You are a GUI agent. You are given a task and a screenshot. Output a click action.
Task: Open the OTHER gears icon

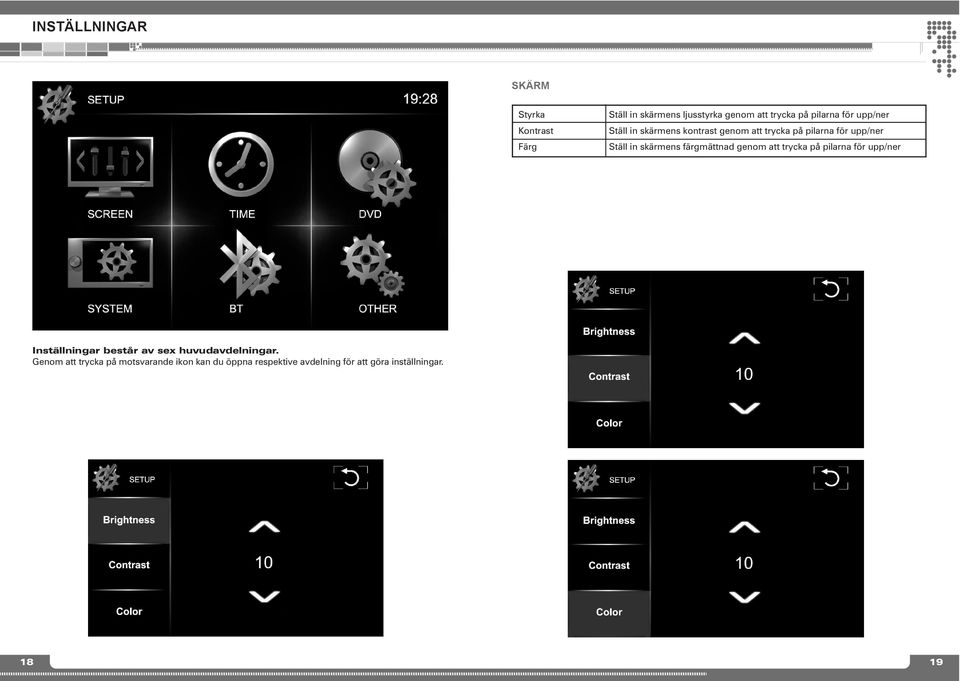click(x=372, y=265)
